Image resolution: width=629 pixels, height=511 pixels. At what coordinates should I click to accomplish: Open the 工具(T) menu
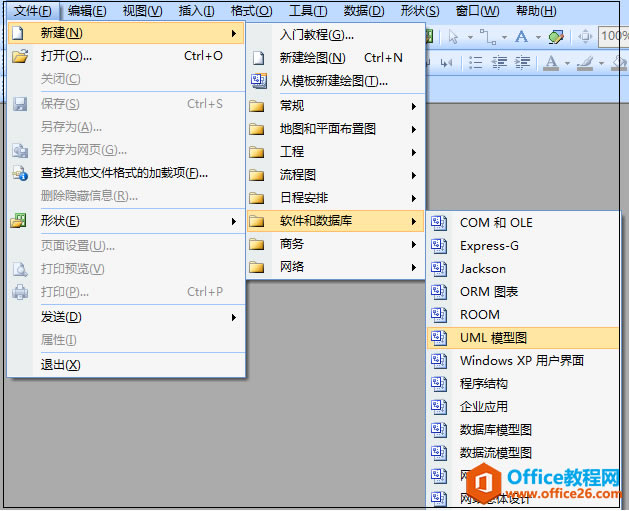pyautogui.click(x=308, y=11)
